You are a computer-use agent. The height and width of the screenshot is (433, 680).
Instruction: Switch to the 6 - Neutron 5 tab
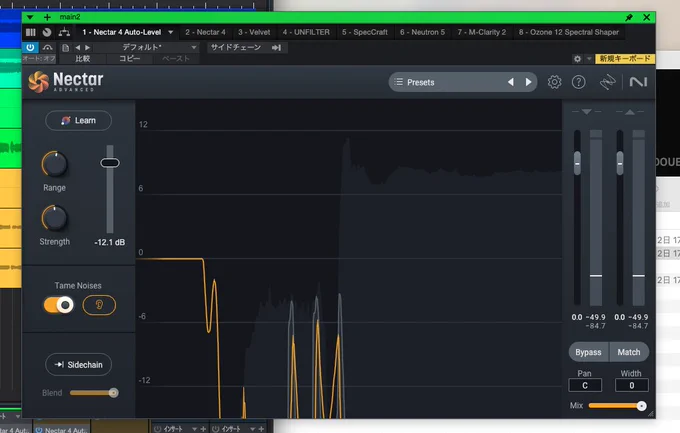pos(422,32)
